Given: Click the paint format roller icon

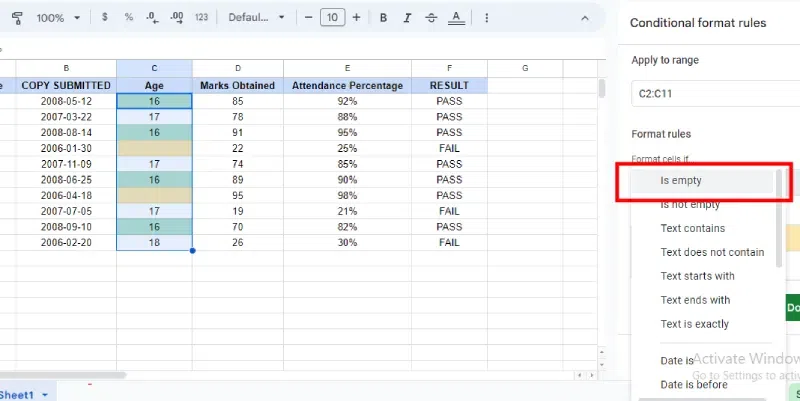Looking at the screenshot, I should tap(17, 18).
